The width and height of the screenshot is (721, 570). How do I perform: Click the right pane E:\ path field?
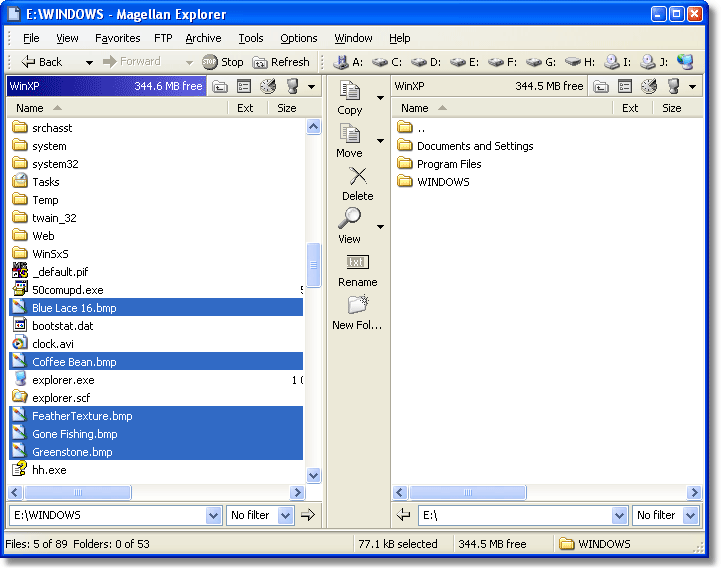510,515
